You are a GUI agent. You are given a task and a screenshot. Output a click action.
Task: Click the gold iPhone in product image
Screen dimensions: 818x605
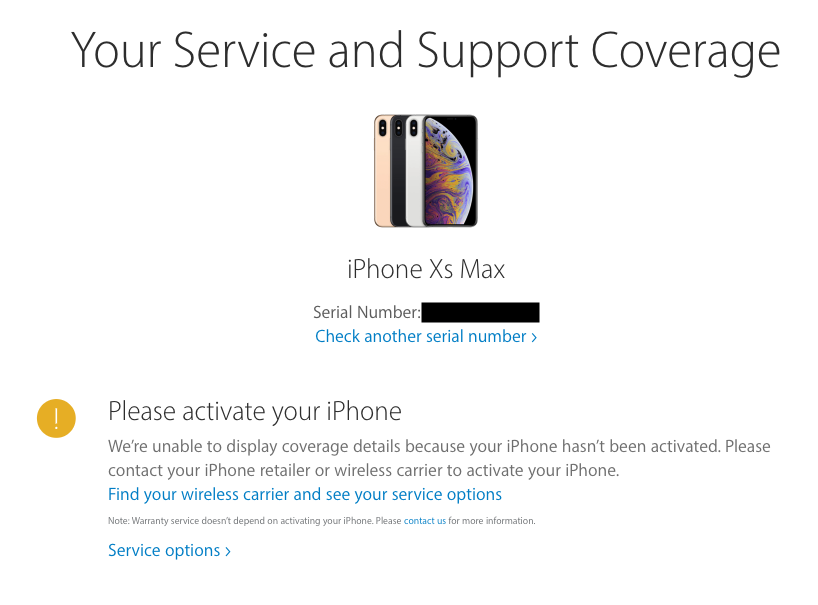tap(382, 172)
